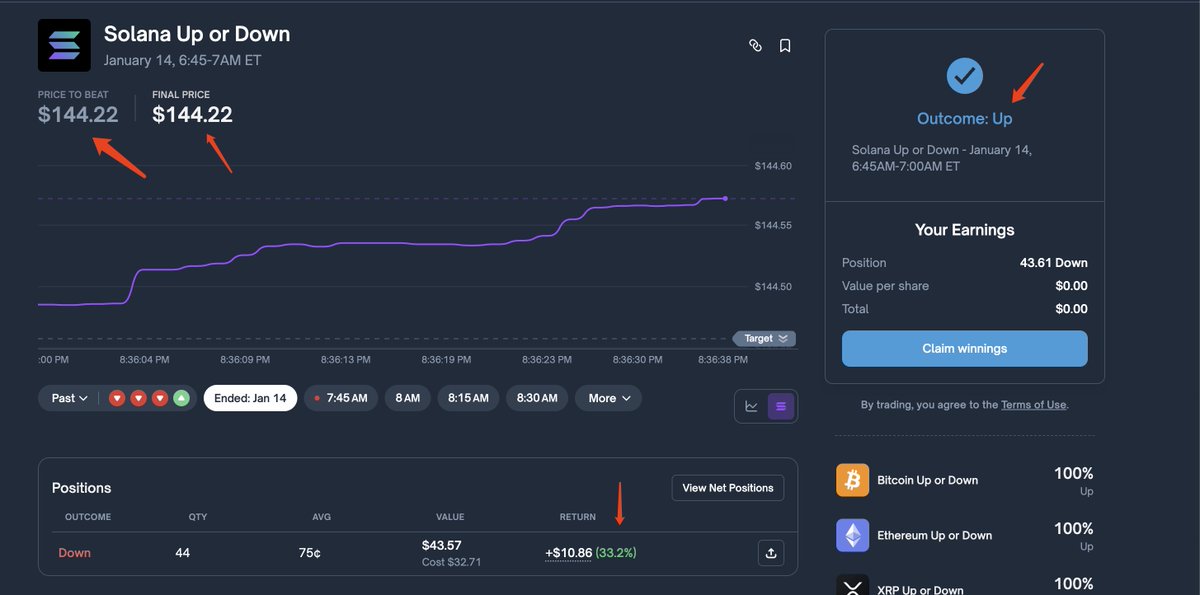Click the Down outcome in positions

[x=74, y=552]
